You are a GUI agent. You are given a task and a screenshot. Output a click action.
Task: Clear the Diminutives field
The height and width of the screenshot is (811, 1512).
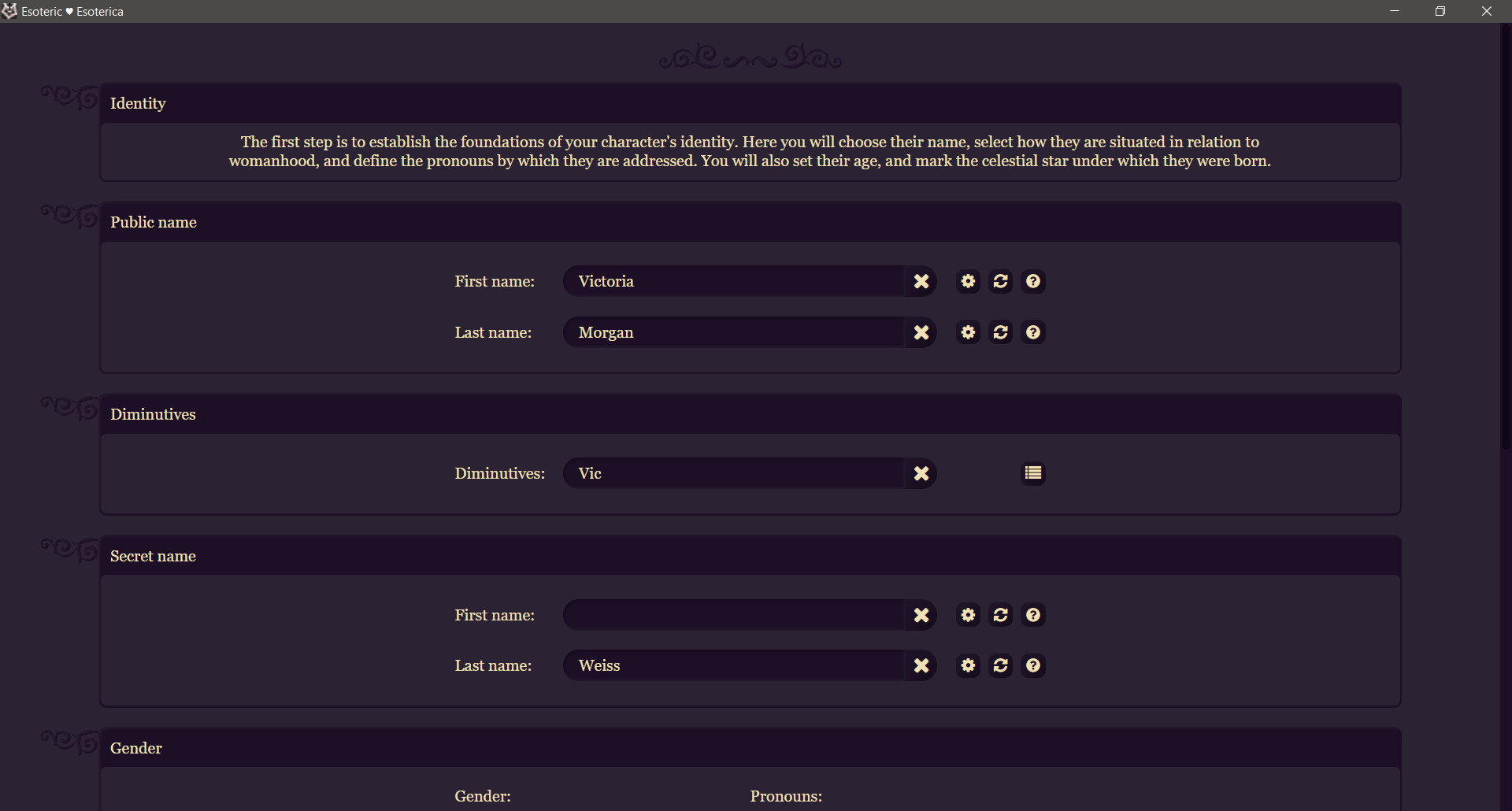click(921, 473)
